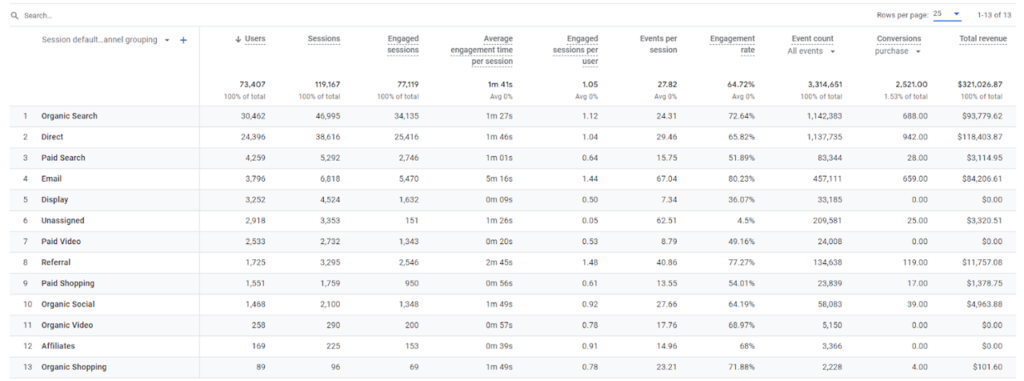Select the Unassigned row label
The image size is (1024, 381).
point(63,221)
